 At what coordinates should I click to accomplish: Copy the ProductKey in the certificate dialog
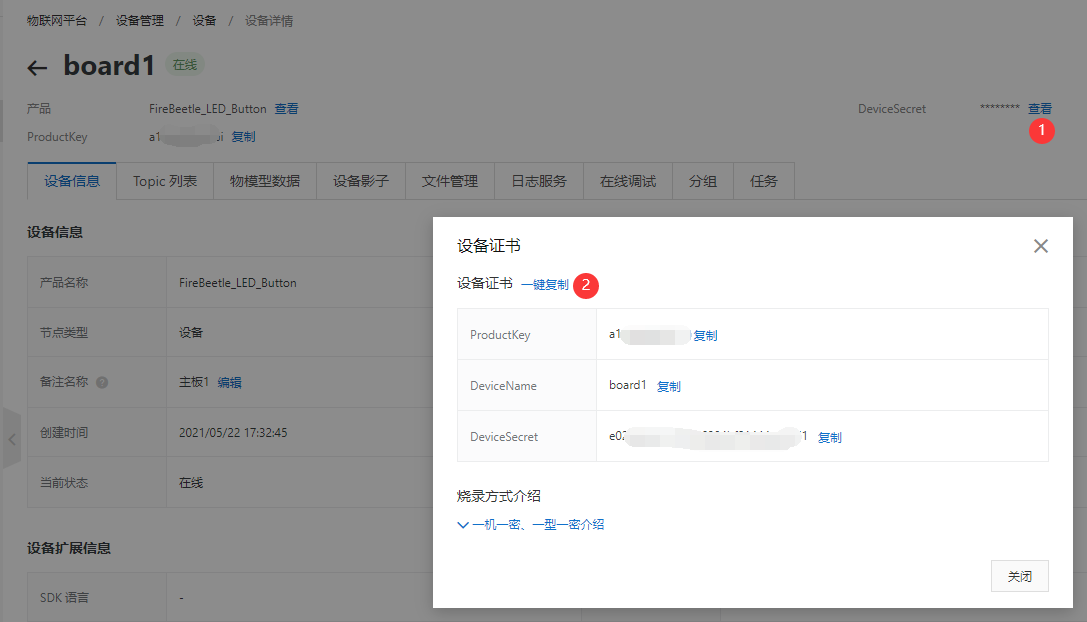(x=705, y=335)
